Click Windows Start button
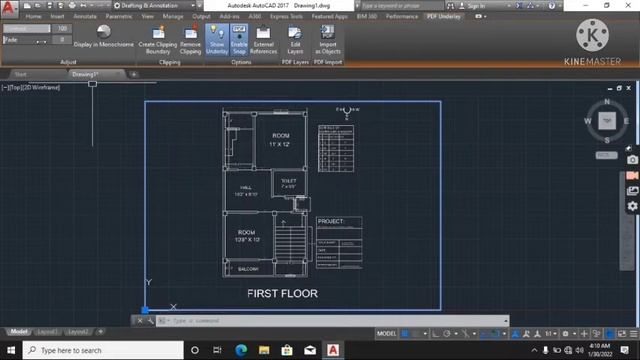640x360 pixels. (11, 350)
